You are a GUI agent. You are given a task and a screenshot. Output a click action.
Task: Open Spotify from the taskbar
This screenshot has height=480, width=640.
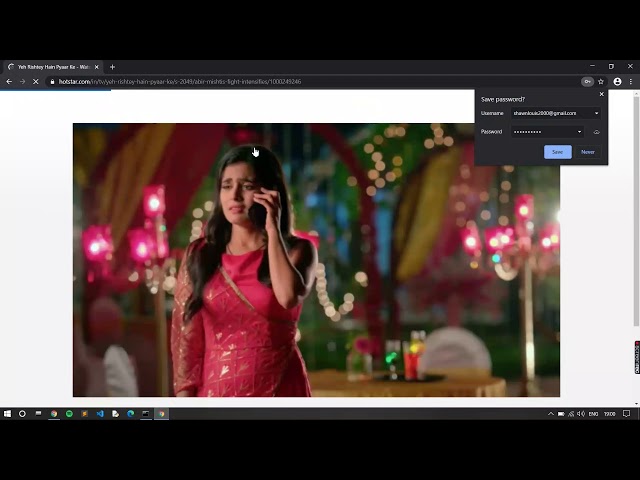pyautogui.click(x=69, y=413)
